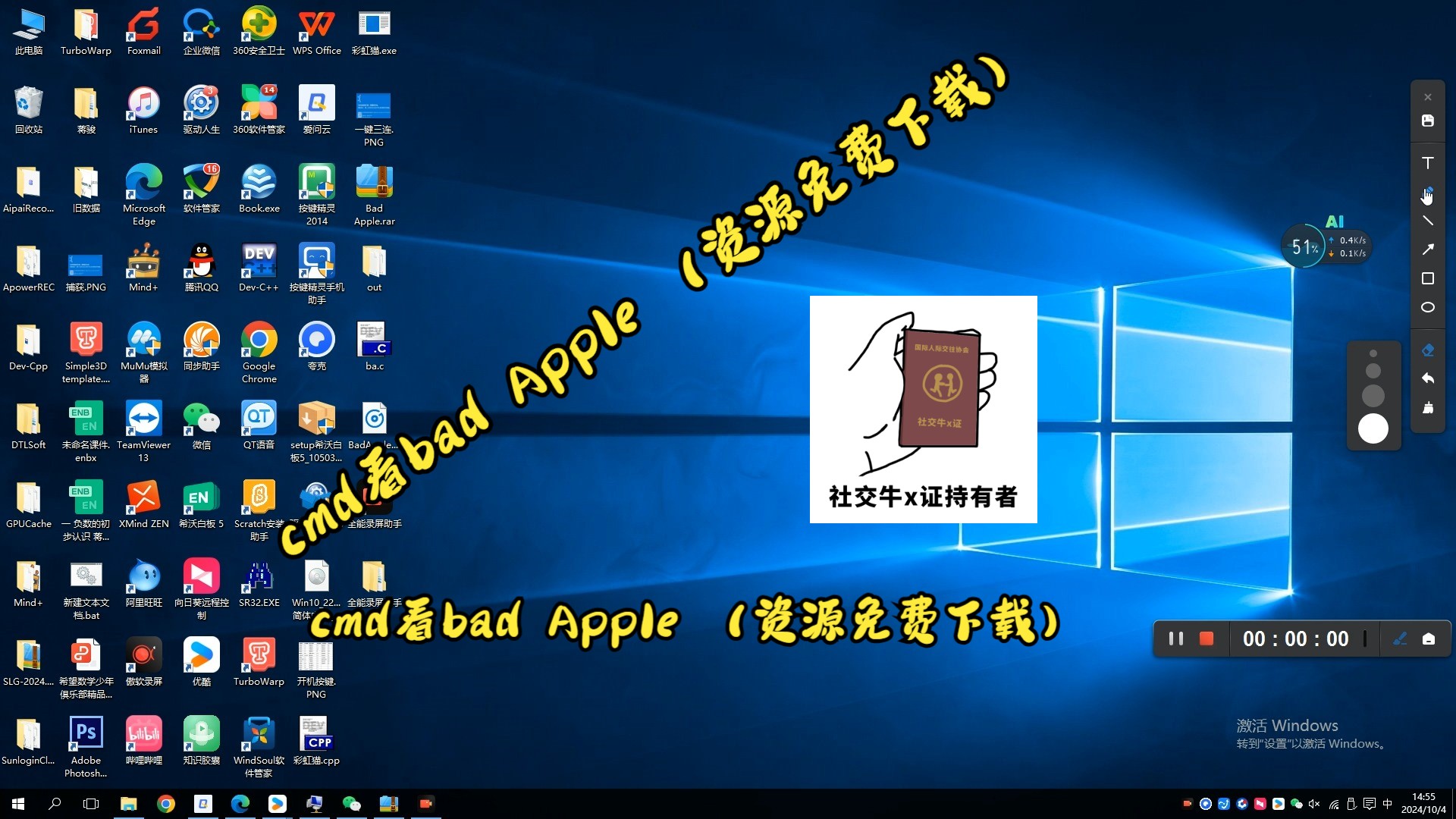This screenshot has height=819, width=1456.
Task: Open taskbar search magnifier
Action: [55, 804]
